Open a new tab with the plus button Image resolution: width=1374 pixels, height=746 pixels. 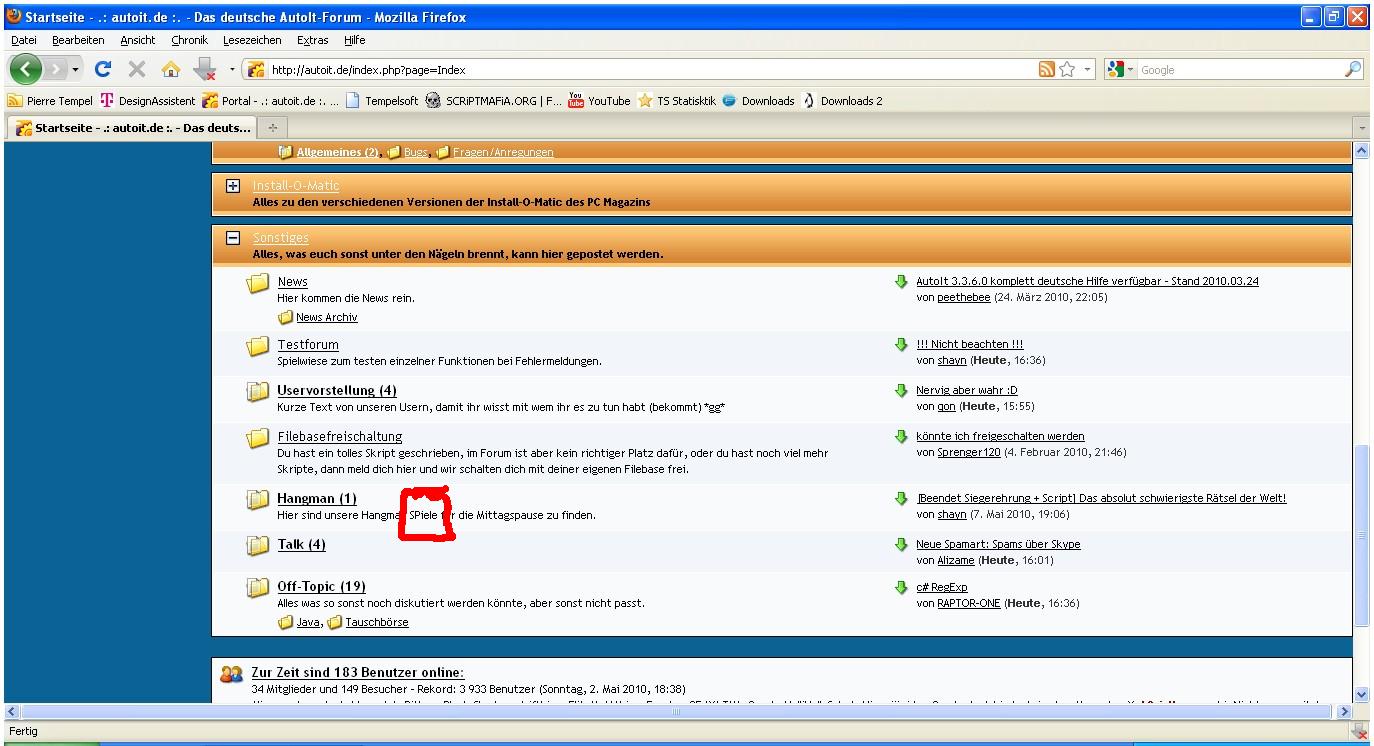pyautogui.click(x=272, y=128)
